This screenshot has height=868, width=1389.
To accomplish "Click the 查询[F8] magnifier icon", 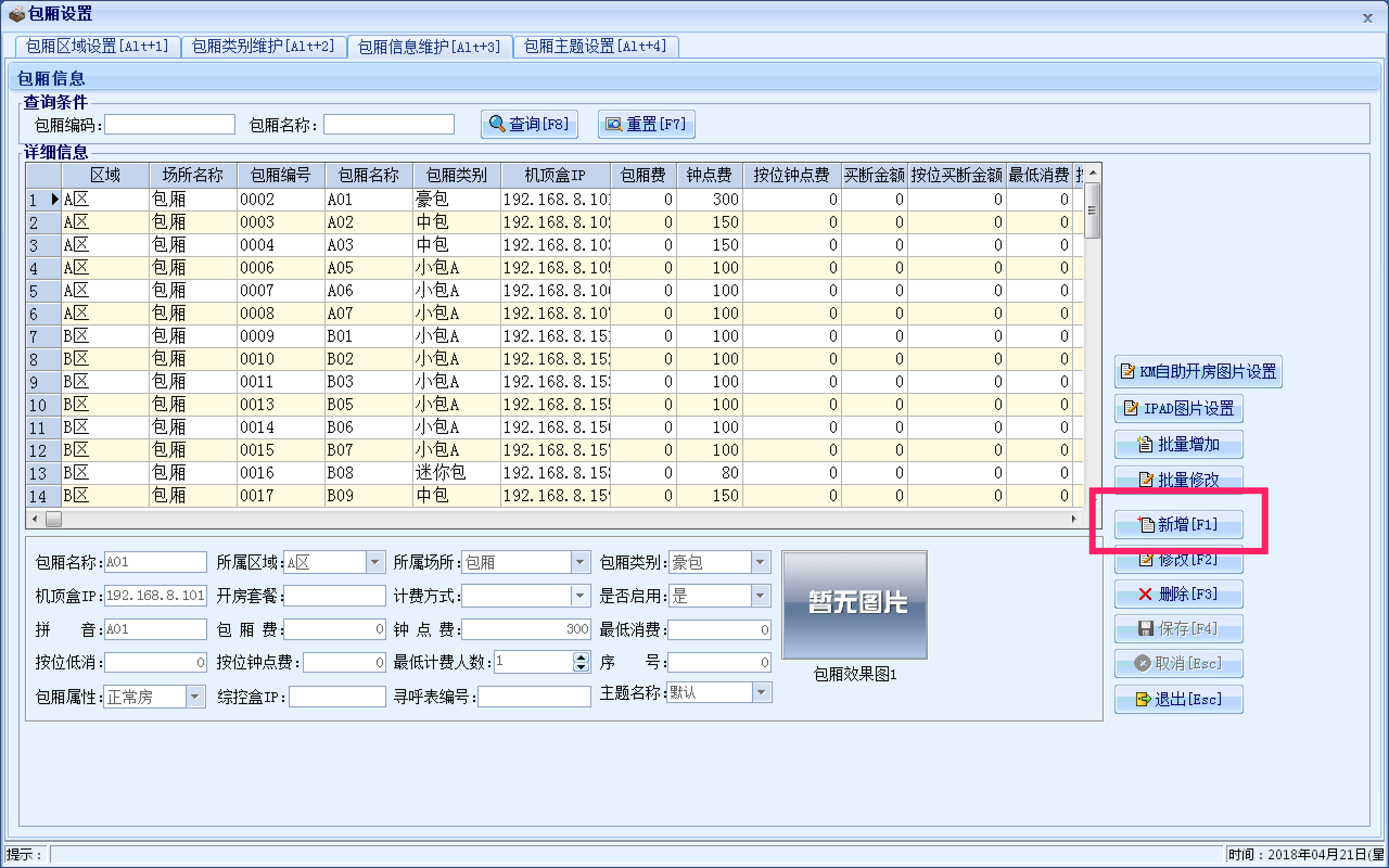I will (496, 124).
